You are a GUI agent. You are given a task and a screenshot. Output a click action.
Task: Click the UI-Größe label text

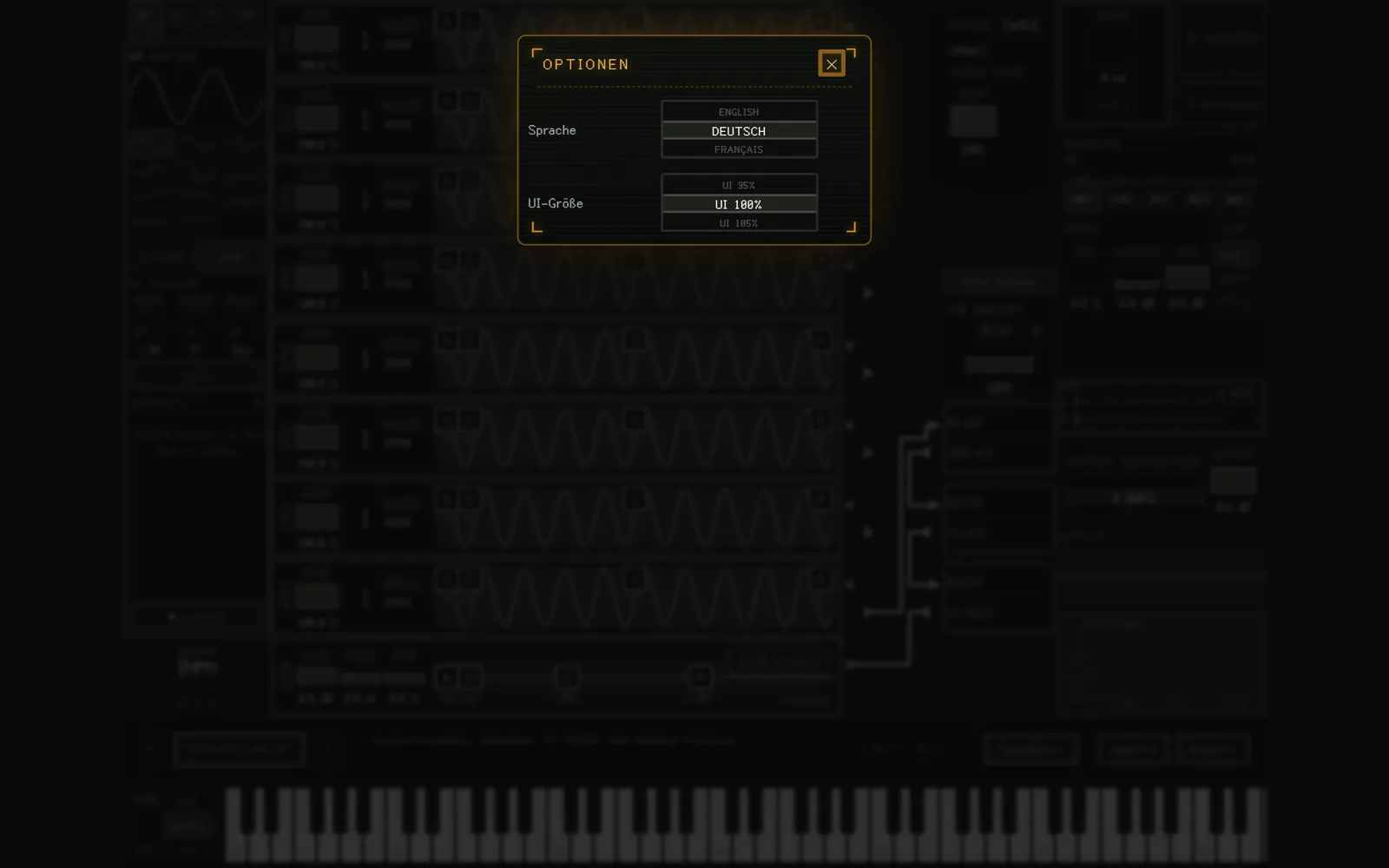click(x=556, y=203)
